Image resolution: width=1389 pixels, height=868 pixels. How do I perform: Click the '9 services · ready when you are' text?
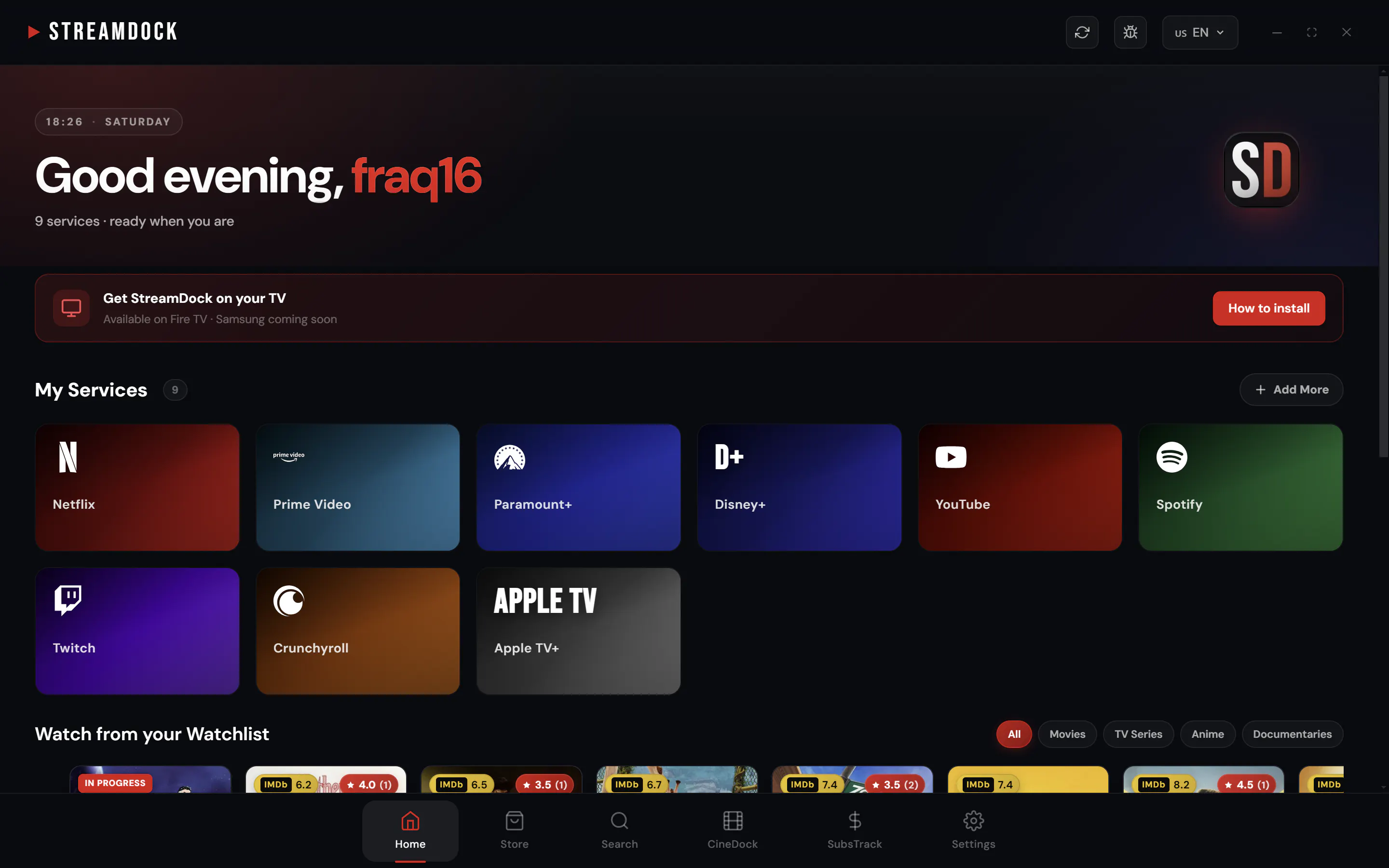134,221
